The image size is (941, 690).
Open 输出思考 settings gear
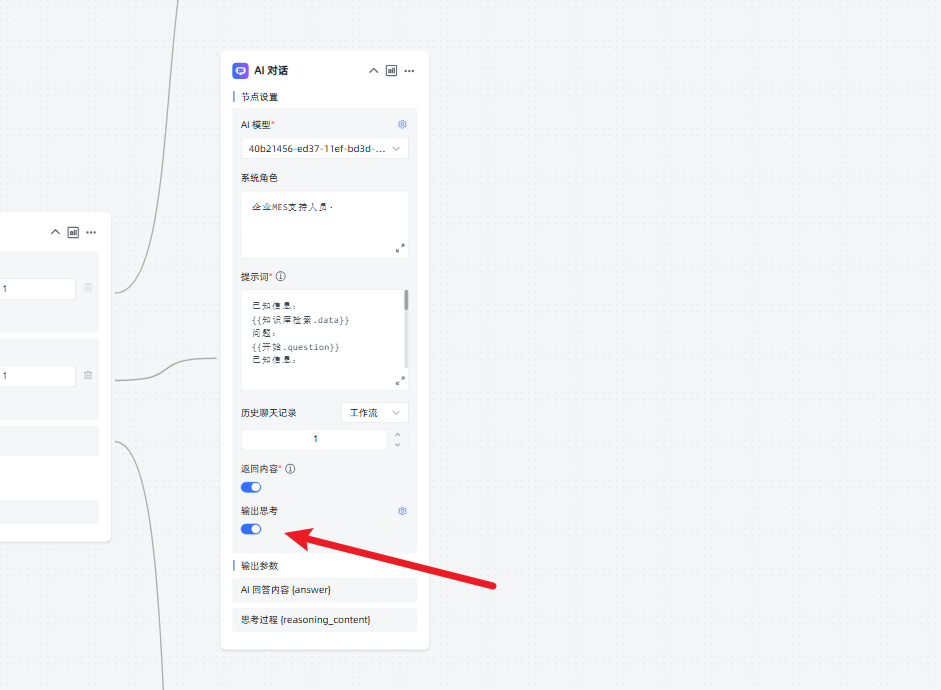tap(402, 511)
